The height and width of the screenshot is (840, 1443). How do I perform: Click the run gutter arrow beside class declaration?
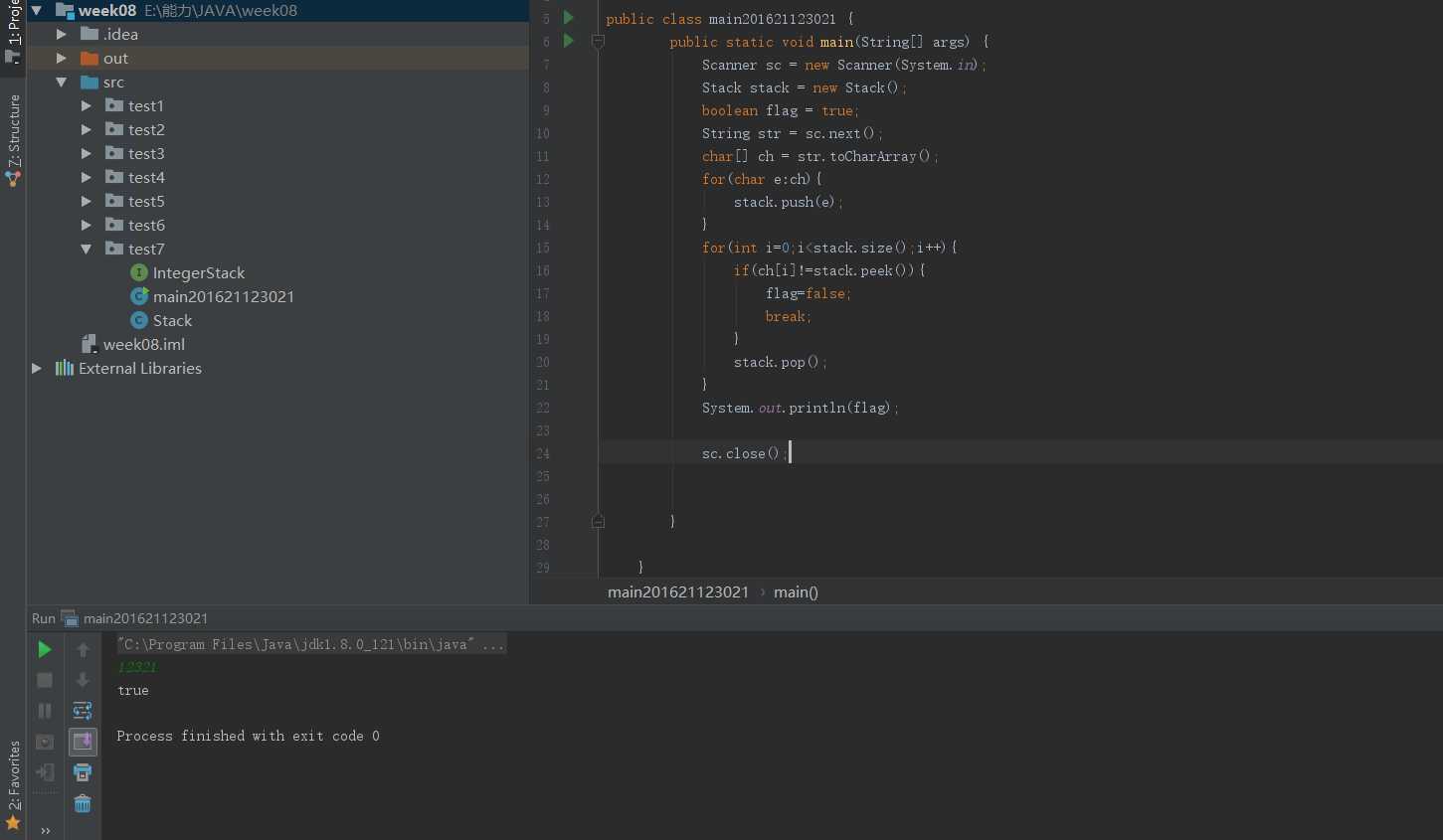[x=569, y=18]
